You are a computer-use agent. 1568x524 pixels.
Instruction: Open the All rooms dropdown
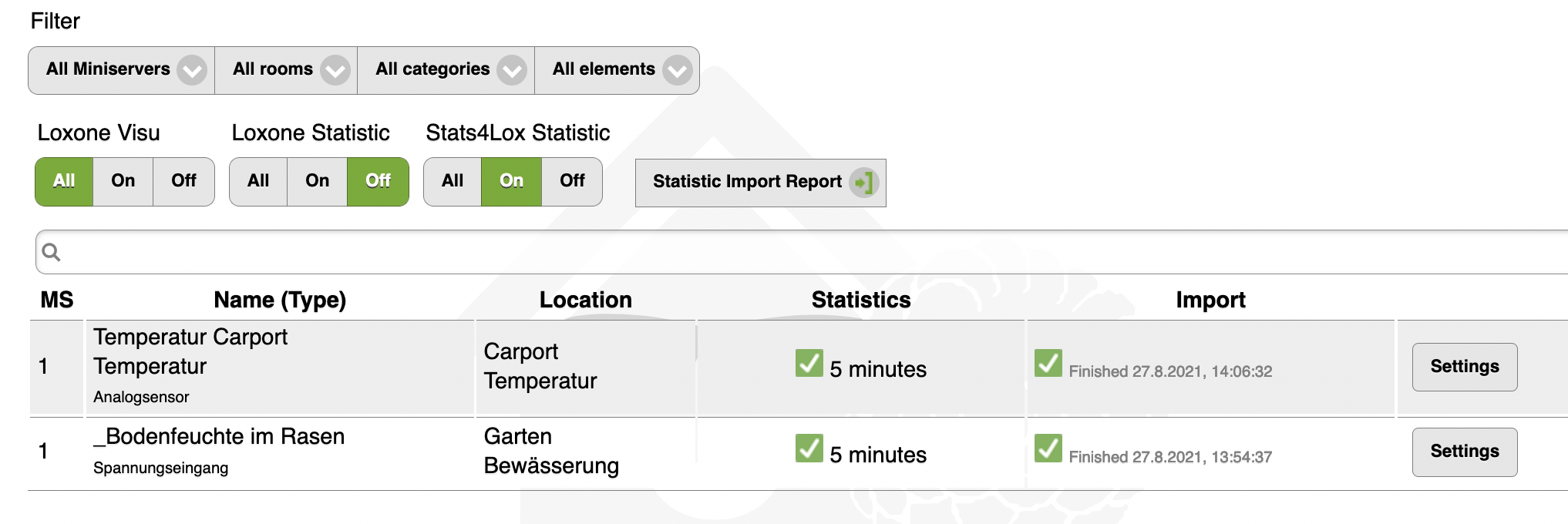click(x=286, y=70)
